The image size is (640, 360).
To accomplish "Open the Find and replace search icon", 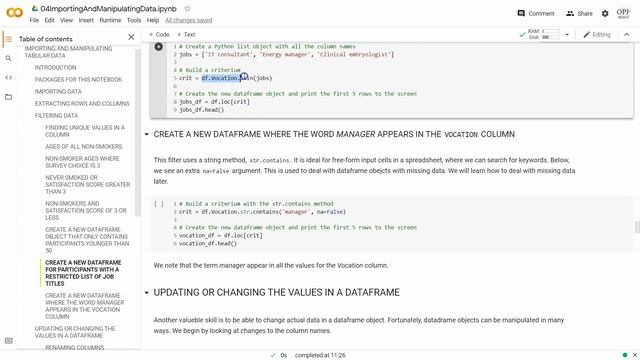I will click(x=8, y=58).
